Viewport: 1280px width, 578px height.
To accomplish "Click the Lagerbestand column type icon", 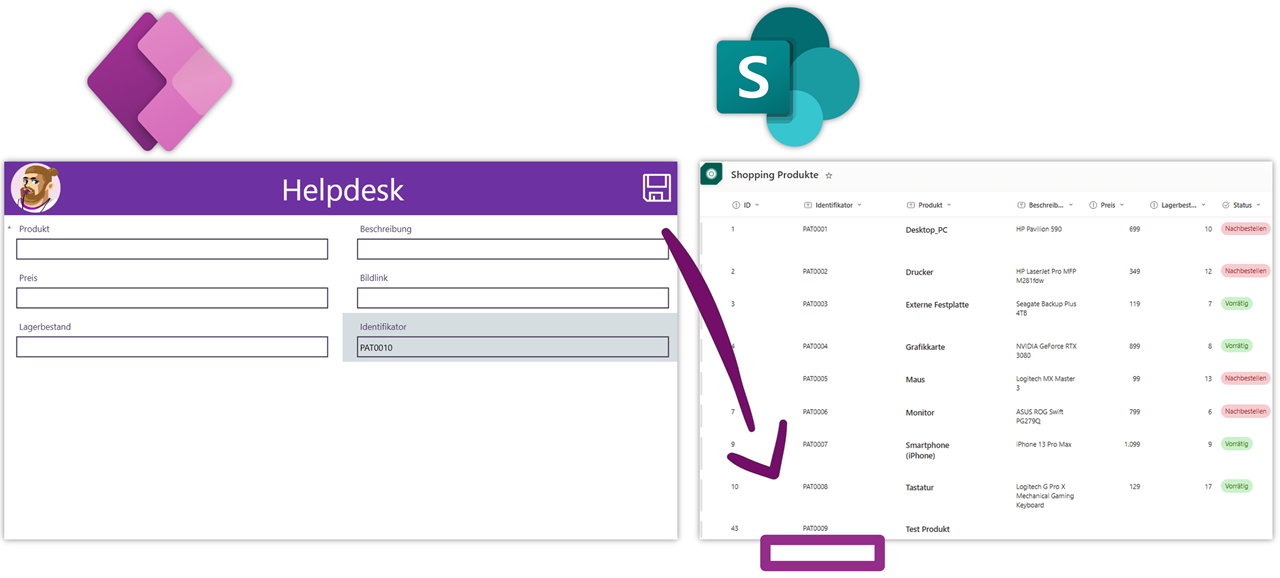I will pos(1154,205).
